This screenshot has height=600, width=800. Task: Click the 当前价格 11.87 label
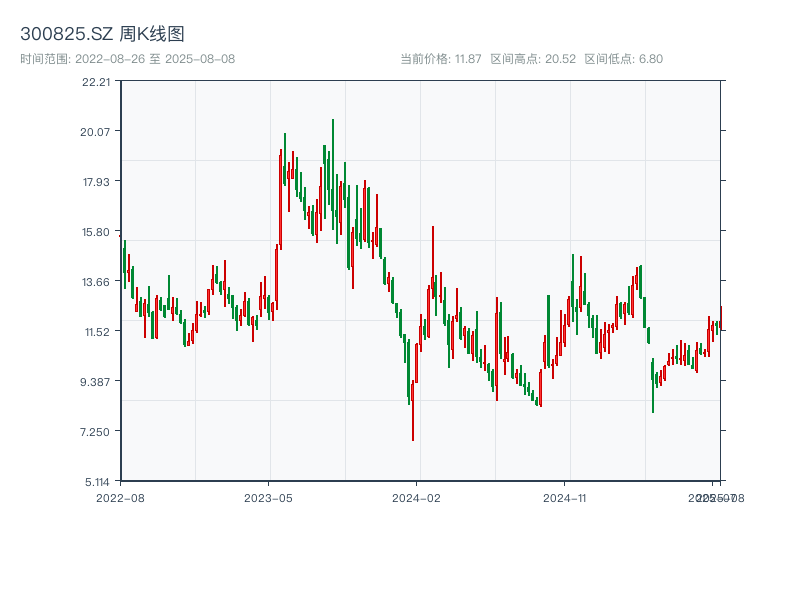440,59
